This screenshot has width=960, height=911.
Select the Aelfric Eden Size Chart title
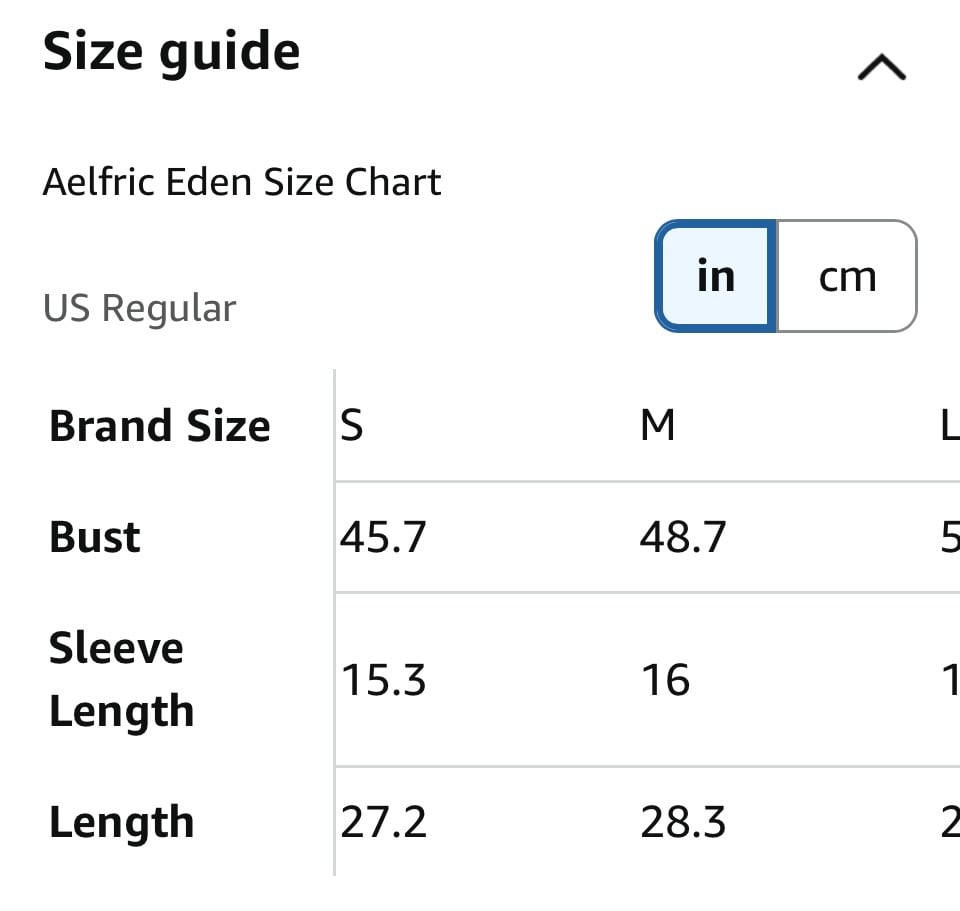click(x=242, y=182)
